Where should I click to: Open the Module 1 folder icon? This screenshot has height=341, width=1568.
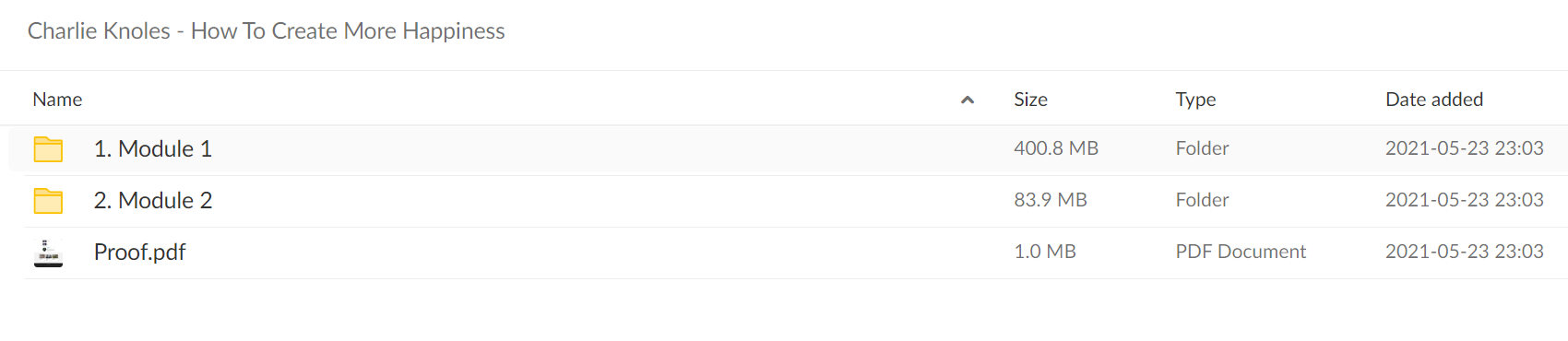click(x=48, y=149)
